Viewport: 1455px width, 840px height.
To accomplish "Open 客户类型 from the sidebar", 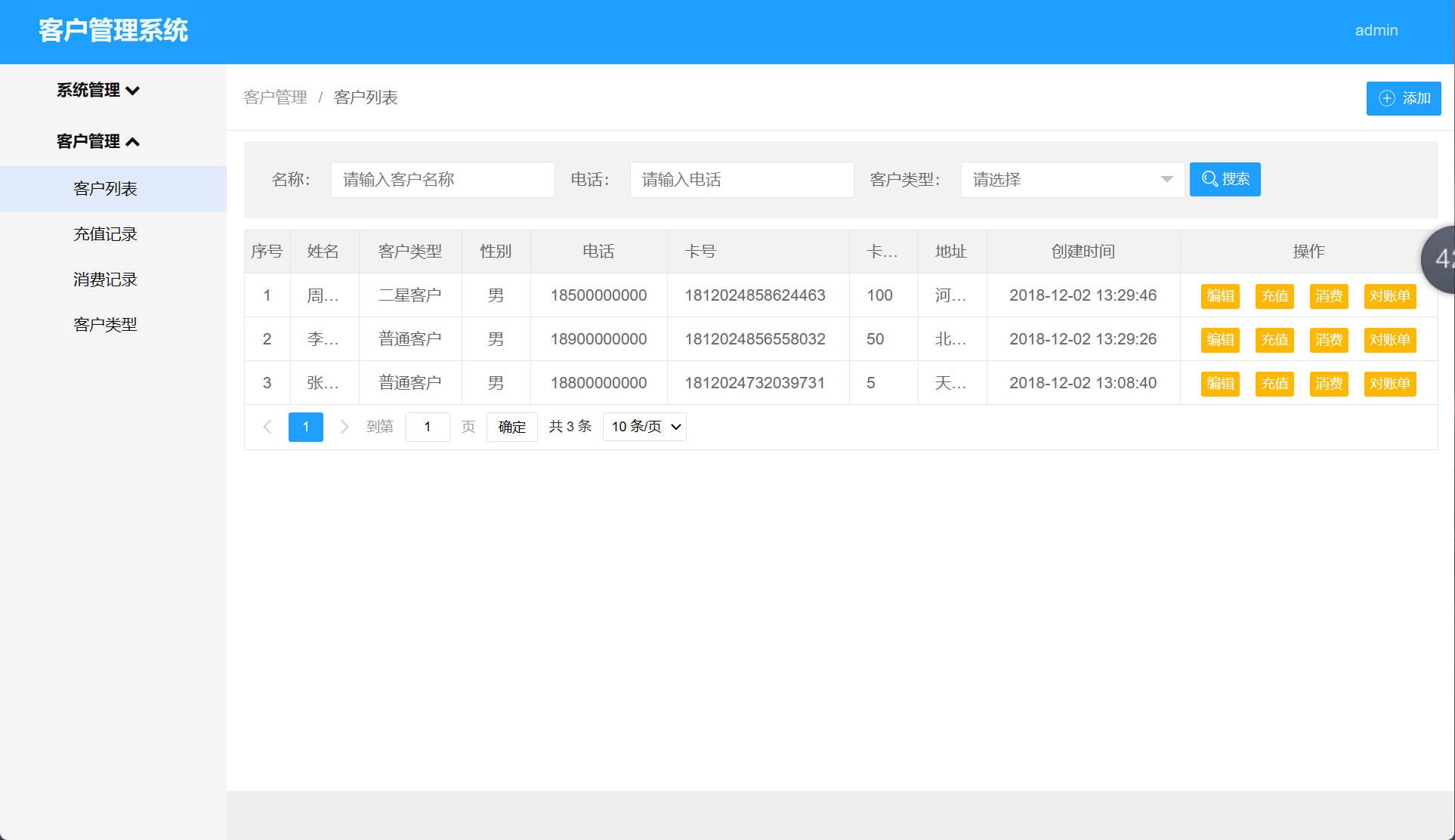I will coord(104,324).
